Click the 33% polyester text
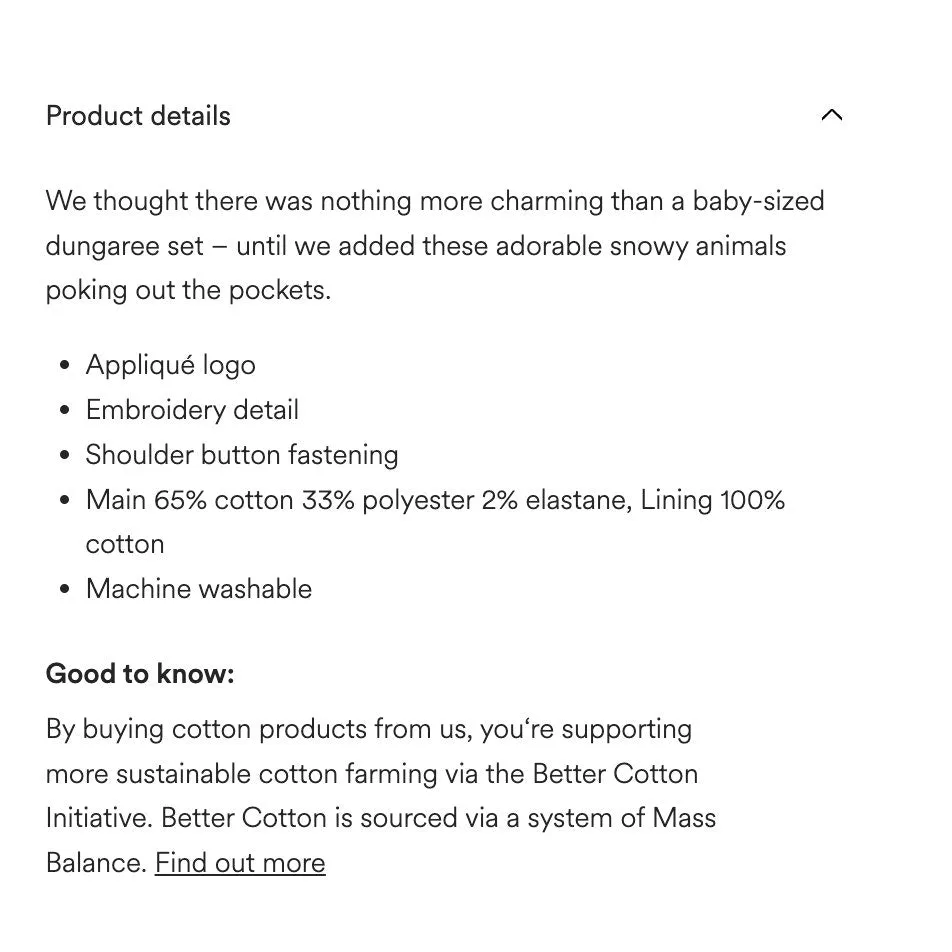Image resolution: width=952 pixels, height=952 pixels. 386,500
